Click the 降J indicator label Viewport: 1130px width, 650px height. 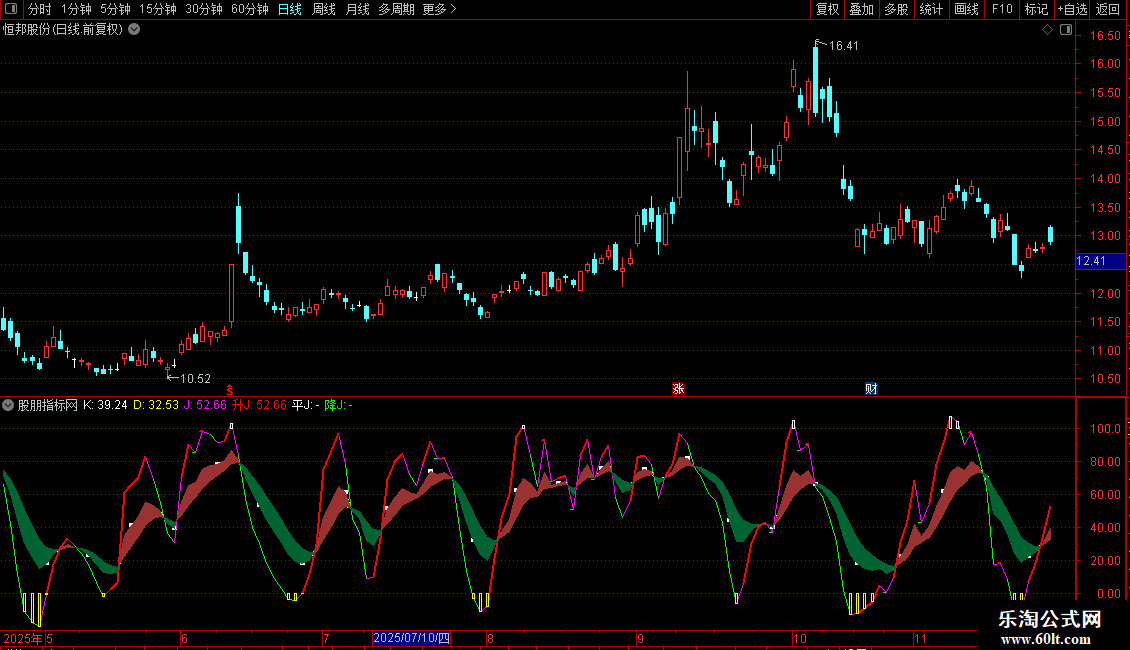339,405
